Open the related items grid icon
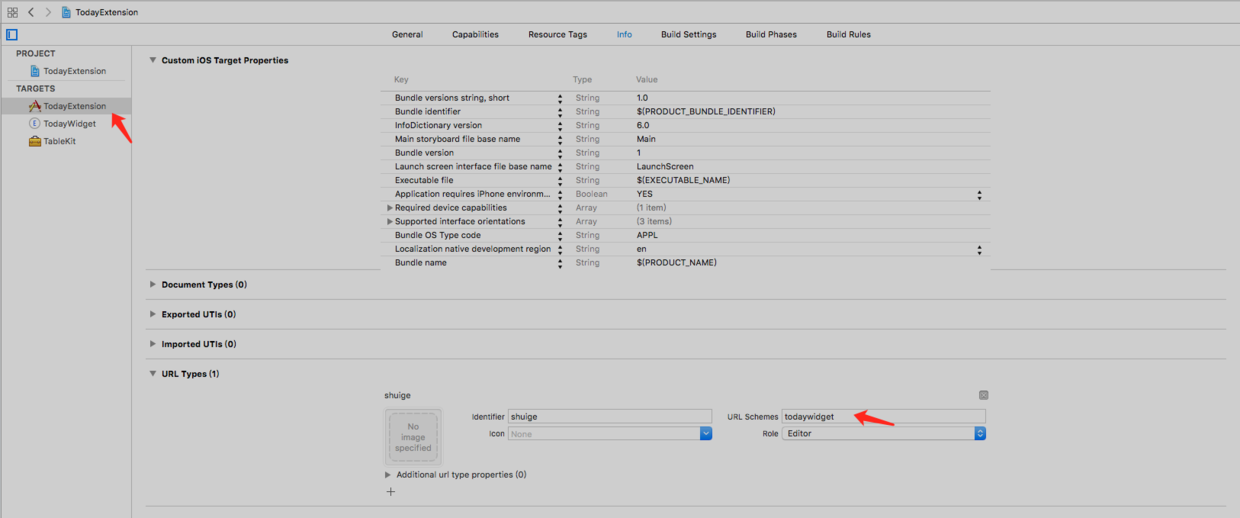The height and width of the screenshot is (518, 1240). click(12, 12)
